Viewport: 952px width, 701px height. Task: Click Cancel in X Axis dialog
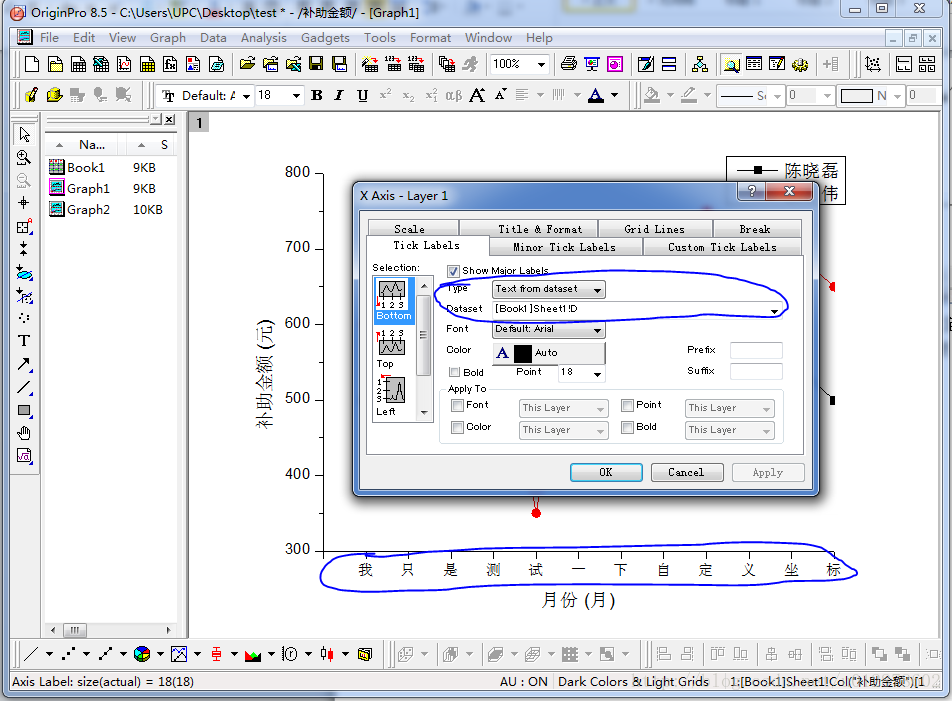tap(687, 472)
